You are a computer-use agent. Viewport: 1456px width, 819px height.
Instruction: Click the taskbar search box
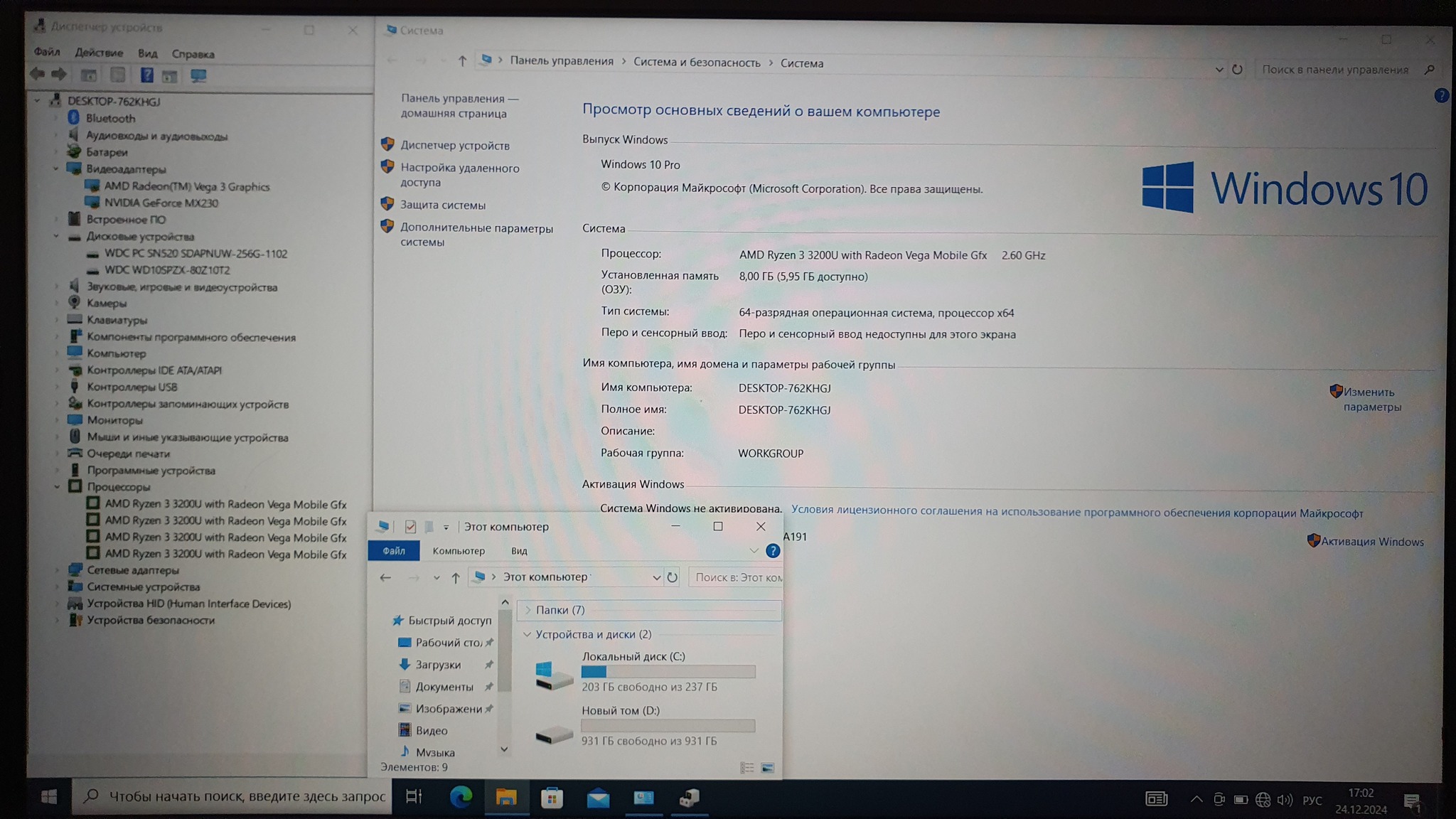point(235,796)
